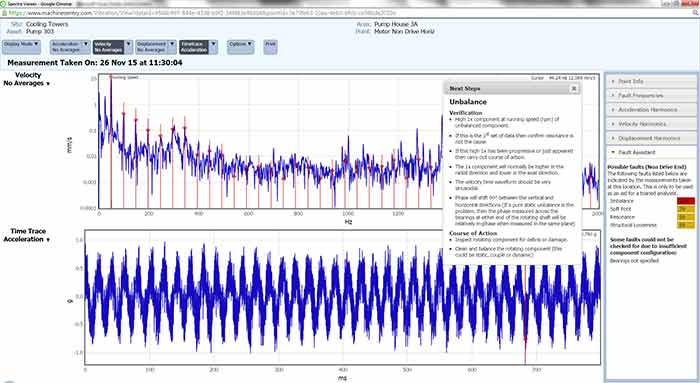Click the Unbalance heading in Next Steps
This screenshot has height=383, width=700.
[468, 102]
